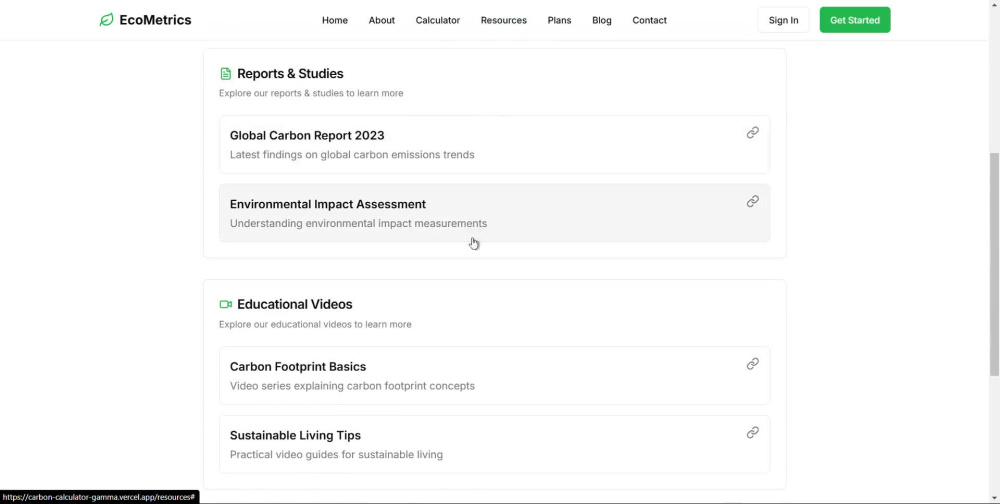Viewport: 1000px width, 504px height.
Task: Click the EcoMetrics brand name text
Action: coord(155,20)
